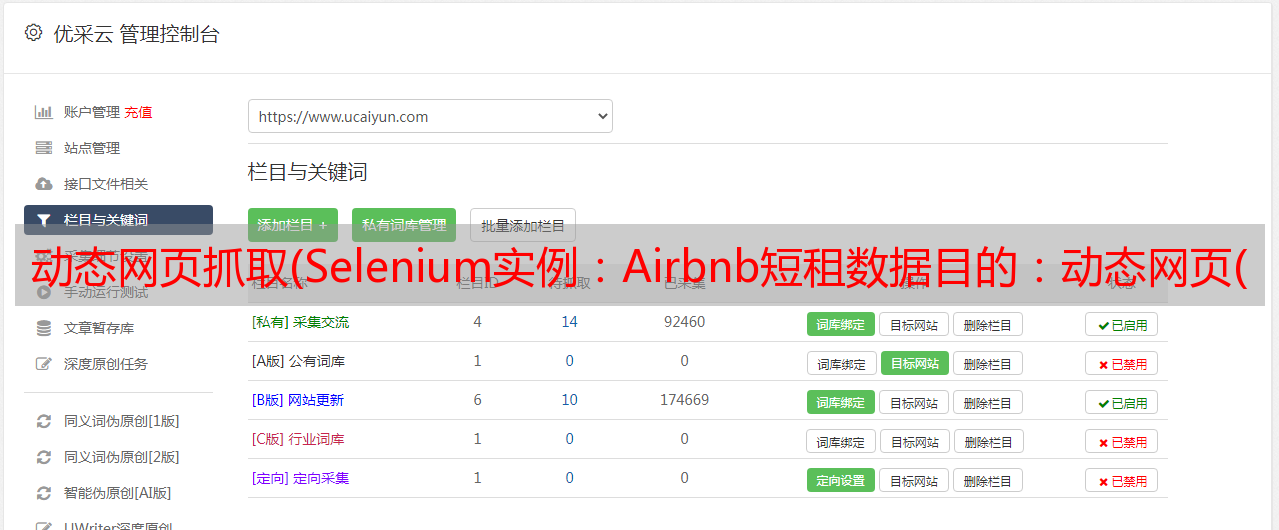Open 私有词库管理
The width and height of the screenshot is (1279, 530).
404,225
